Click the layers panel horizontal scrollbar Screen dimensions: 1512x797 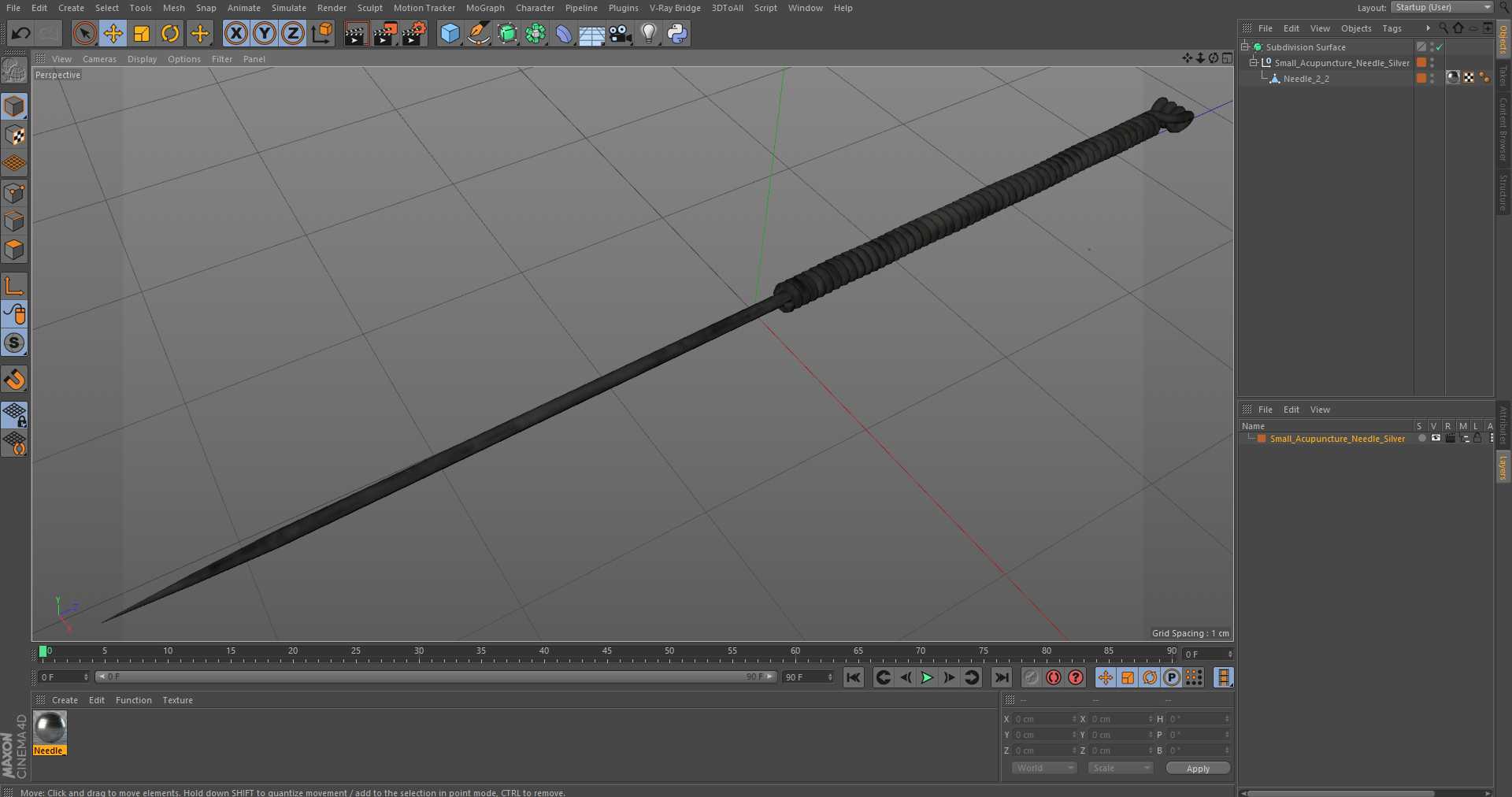click(1340, 792)
